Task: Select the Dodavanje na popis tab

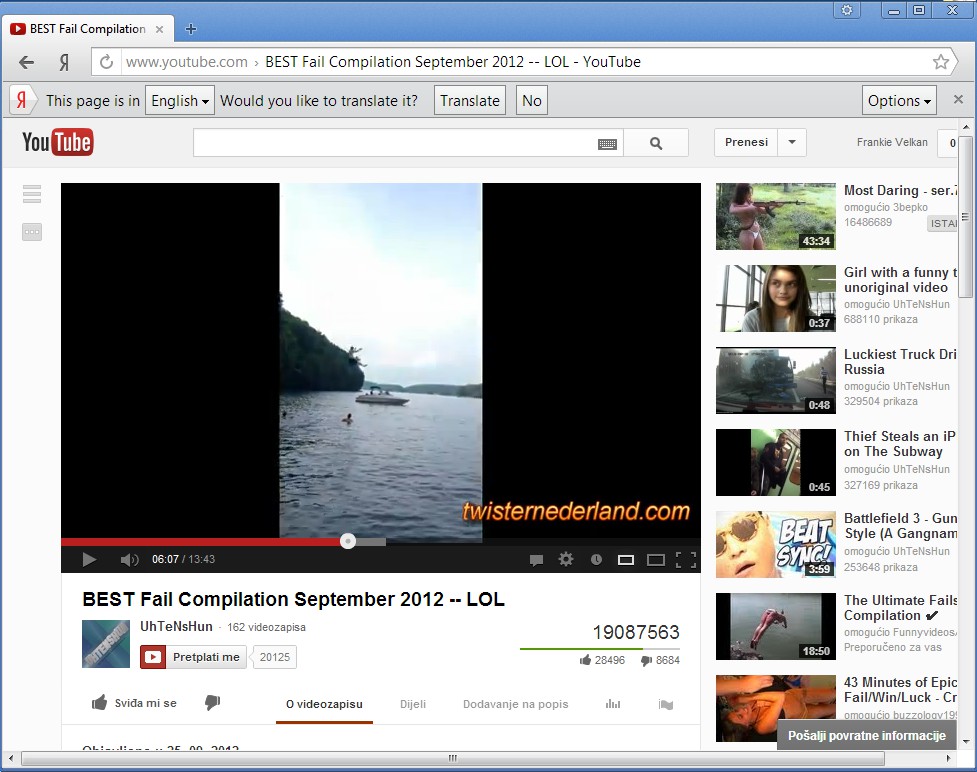Action: click(515, 704)
